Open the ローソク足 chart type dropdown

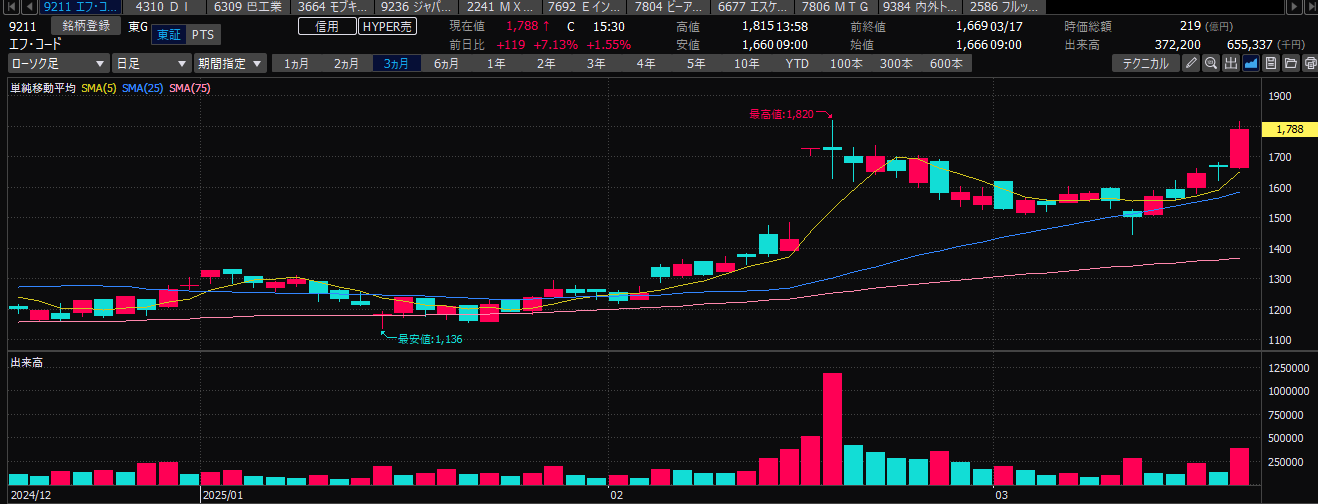[x=58, y=63]
